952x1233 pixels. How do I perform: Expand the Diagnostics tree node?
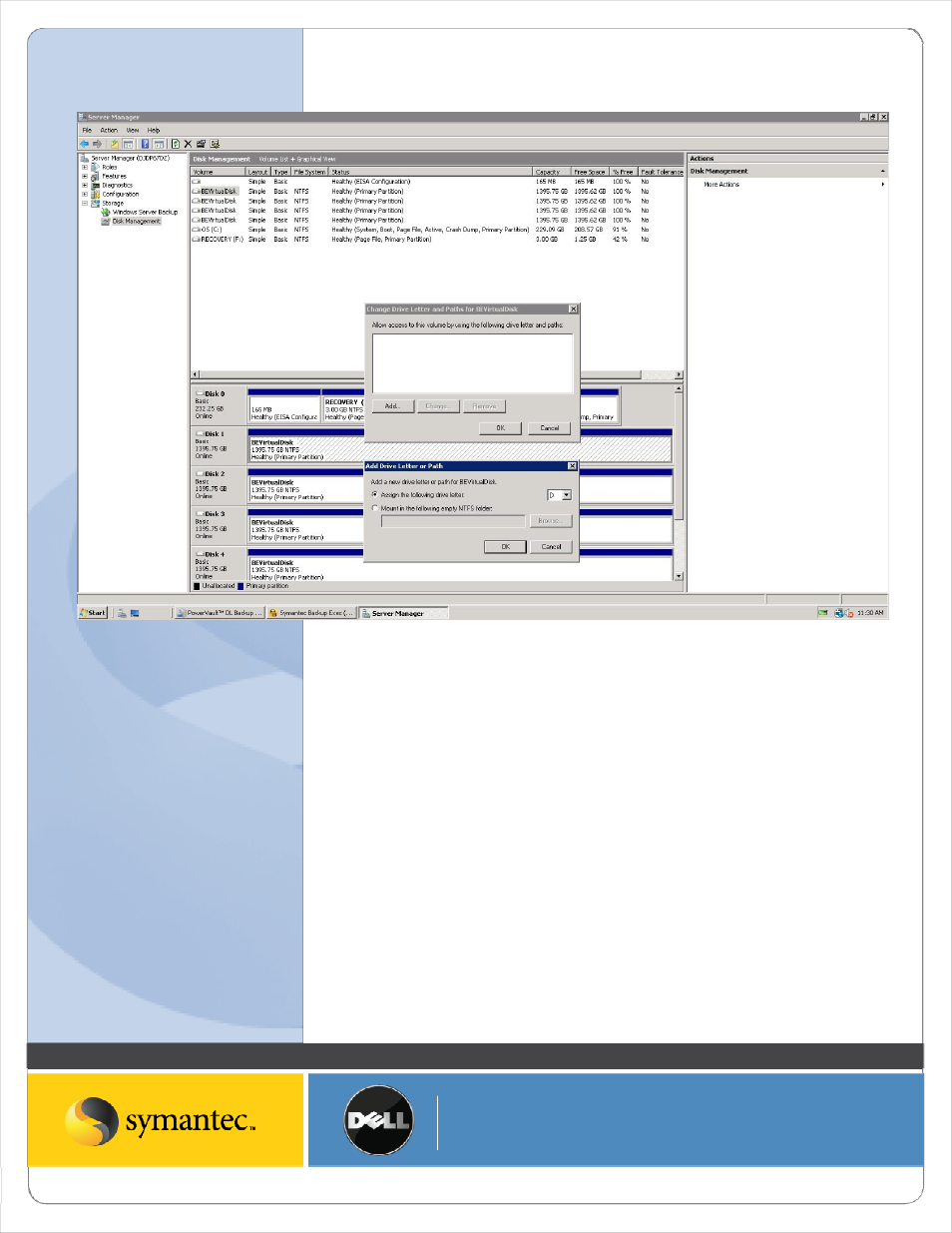pyautogui.click(x=85, y=186)
